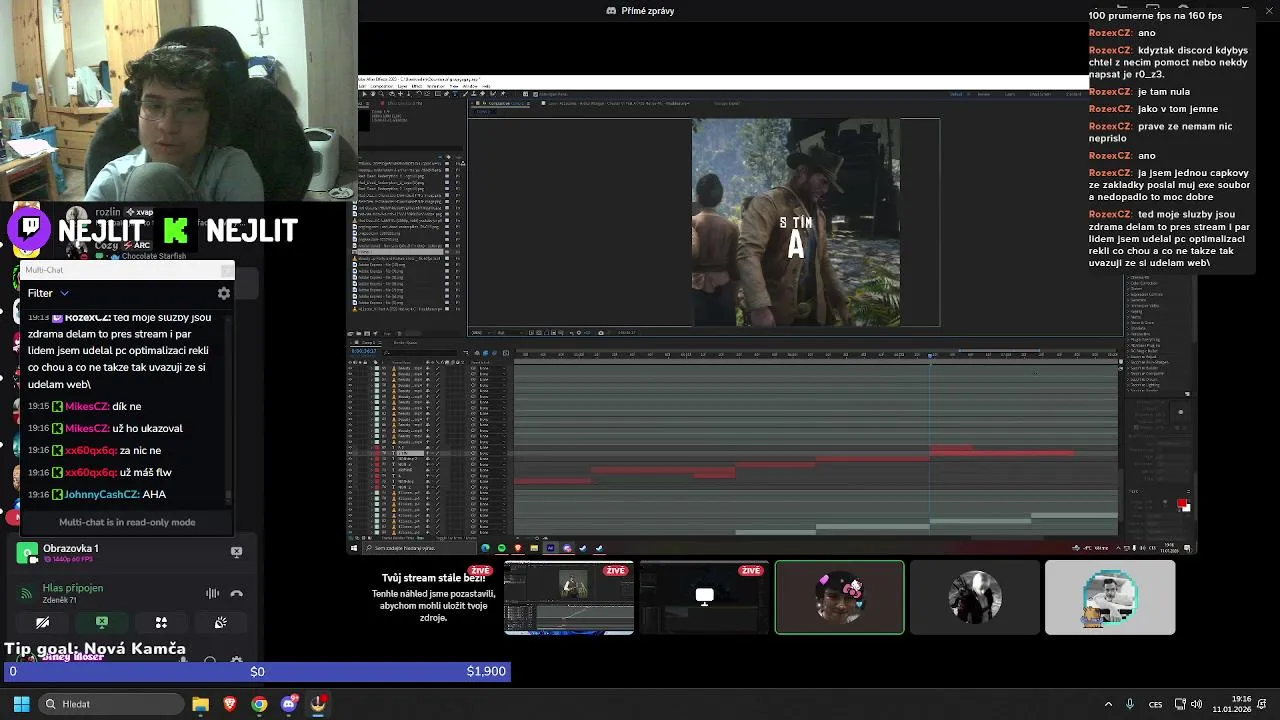Screen dimensions: 1280x720
Task: Open the activities launcher button
Action: [161, 622]
